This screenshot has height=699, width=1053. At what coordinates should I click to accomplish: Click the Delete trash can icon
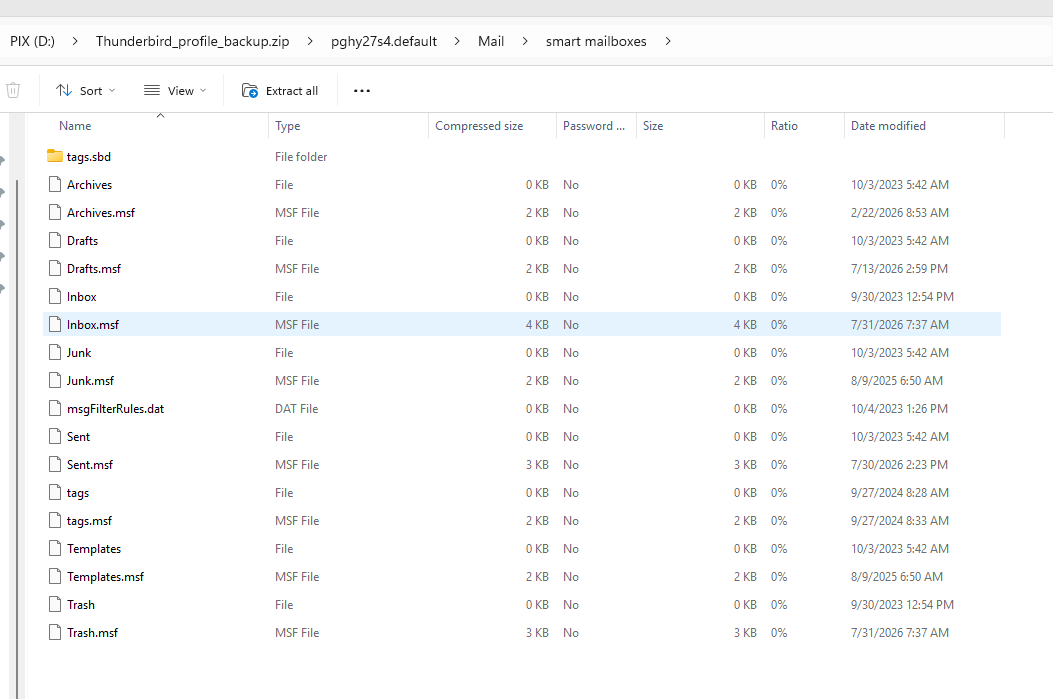pyautogui.click(x=13, y=90)
